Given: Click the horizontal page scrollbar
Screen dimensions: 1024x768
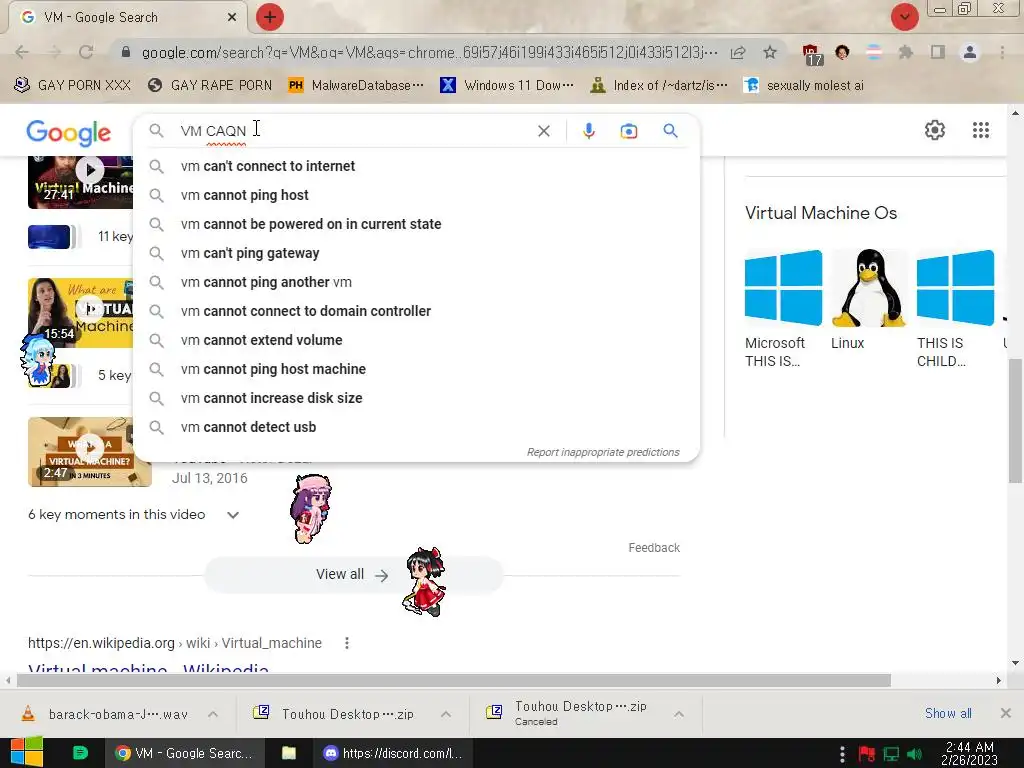Looking at the screenshot, I should click(453, 680).
